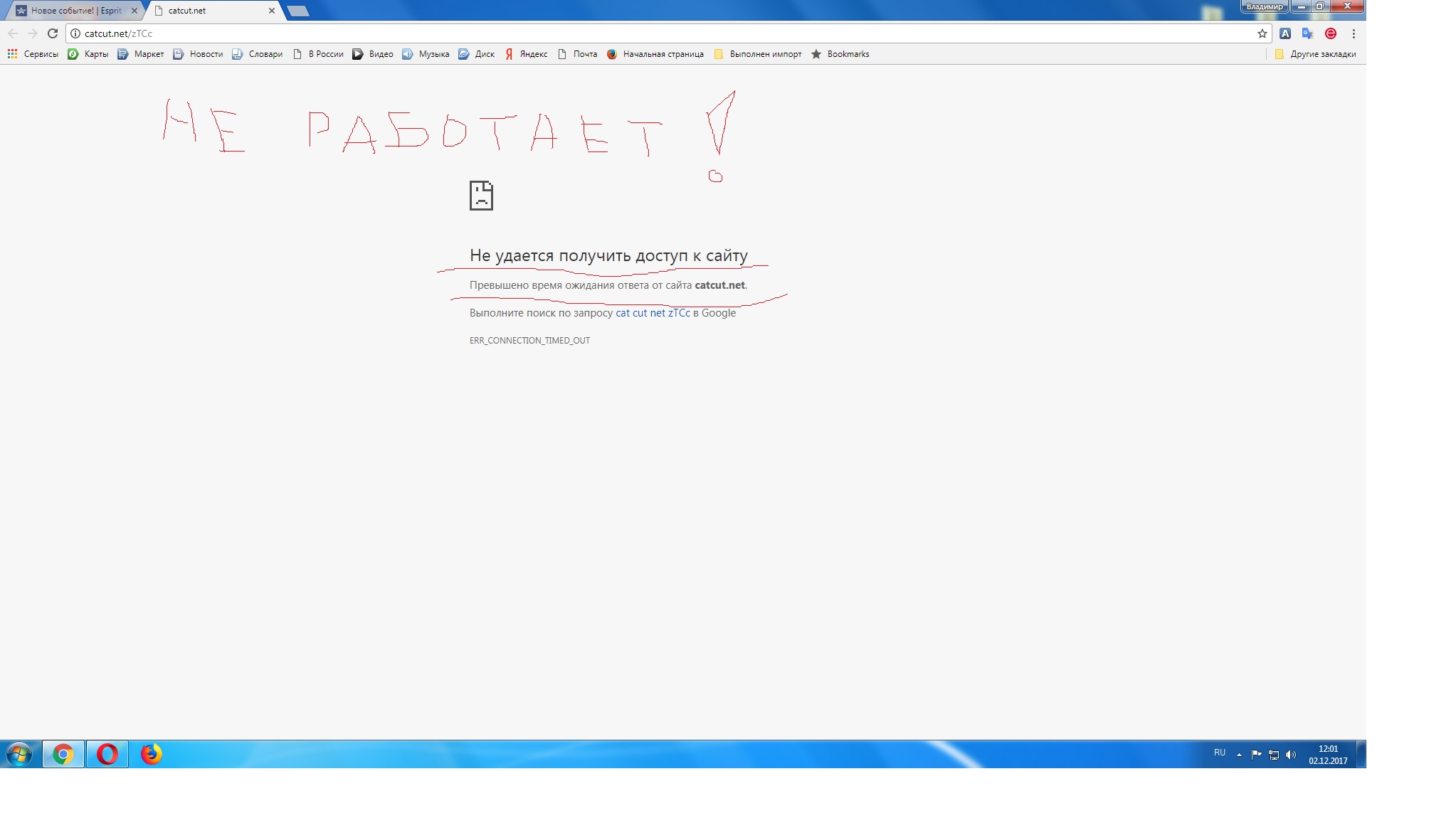Expand the Выполнен импорт bookmarks folder
The height and width of the screenshot is (818, 1456).
click(x=757, y=54)
